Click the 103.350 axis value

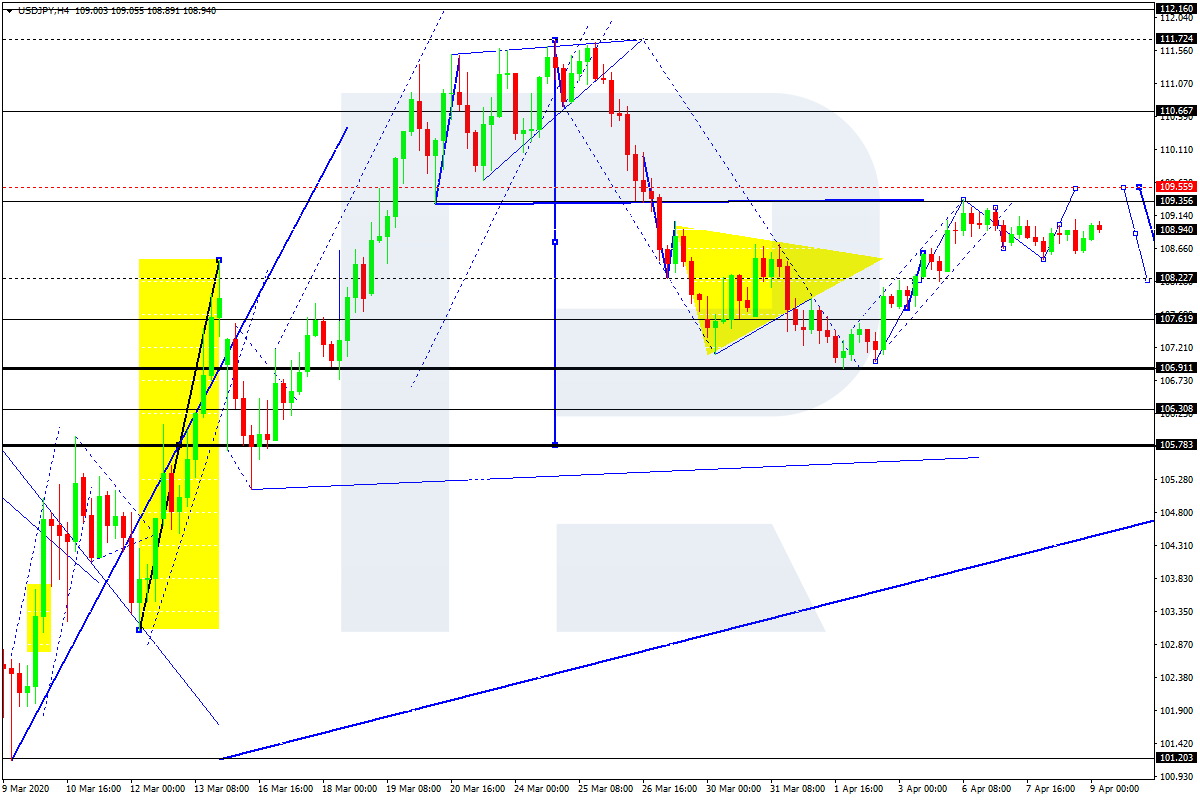[1176, 612]
